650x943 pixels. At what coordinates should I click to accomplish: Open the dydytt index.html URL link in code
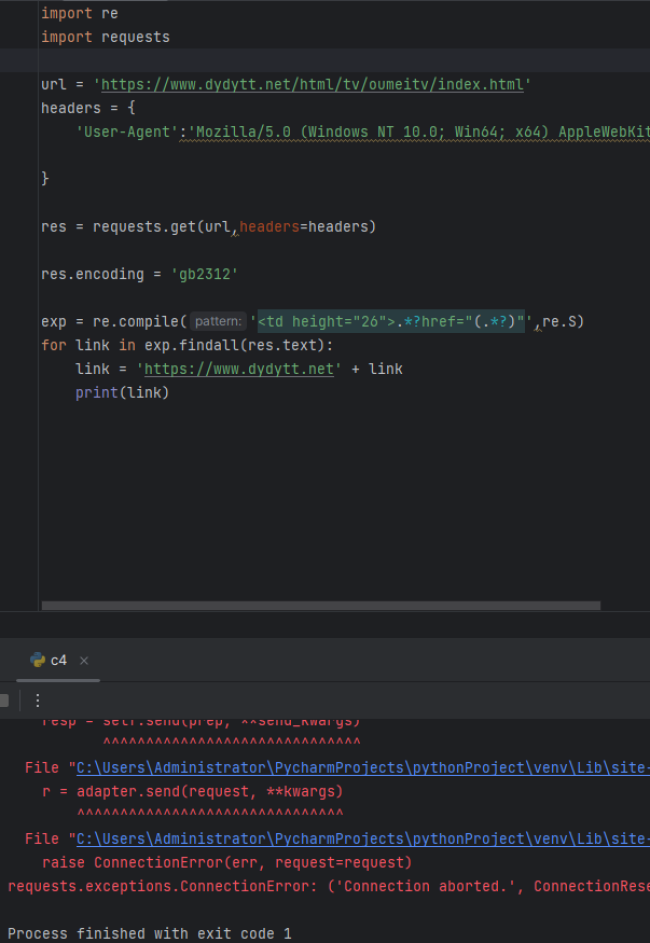point(313,84)
